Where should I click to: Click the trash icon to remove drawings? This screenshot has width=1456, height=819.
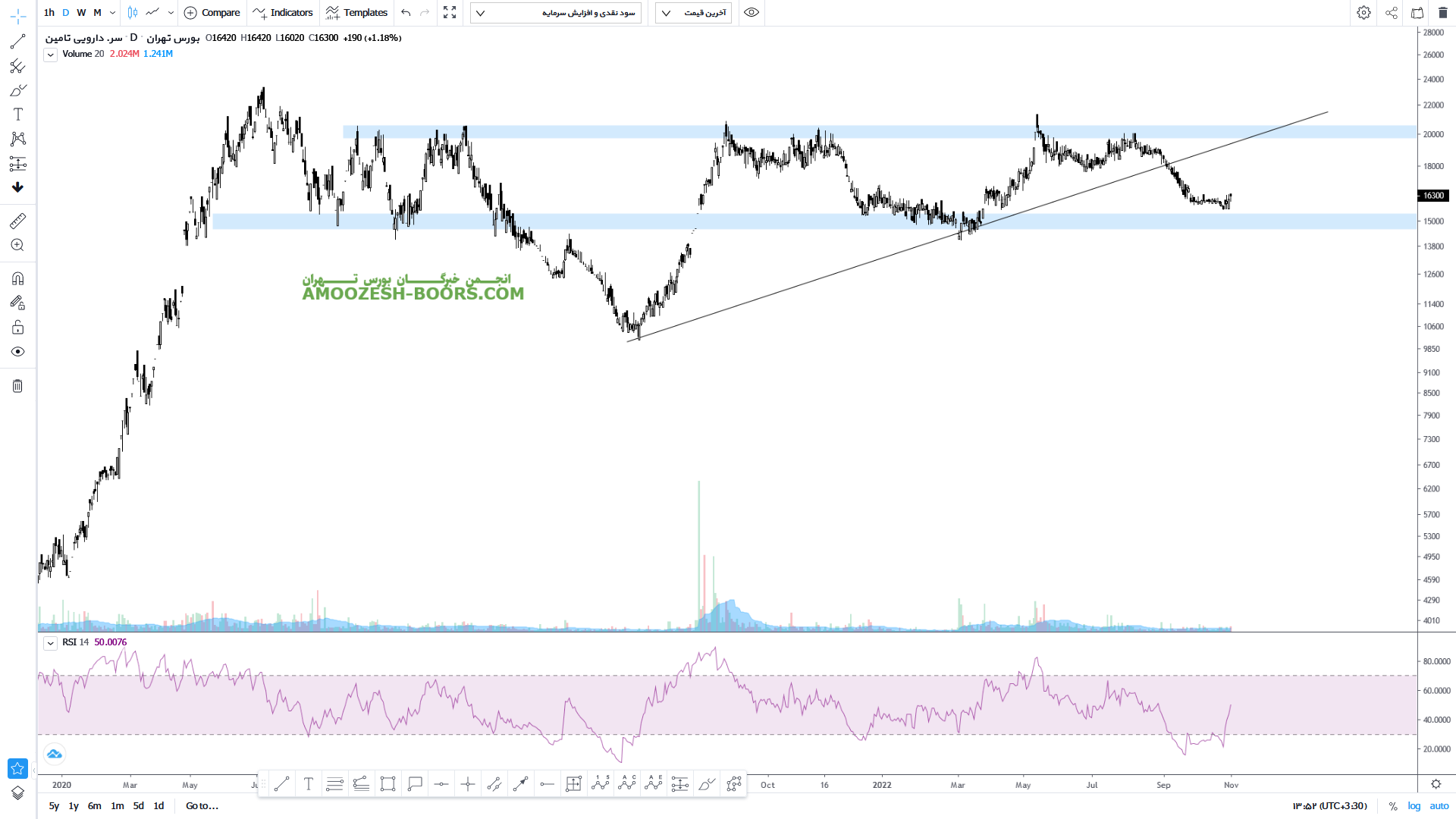pos(17,386)
